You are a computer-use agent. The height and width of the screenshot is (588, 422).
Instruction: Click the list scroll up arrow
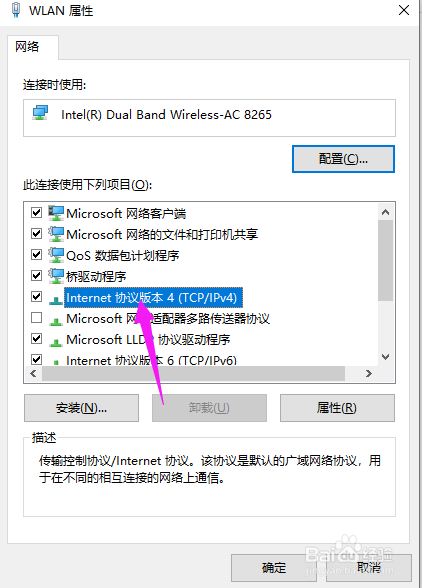pos(385,212)
